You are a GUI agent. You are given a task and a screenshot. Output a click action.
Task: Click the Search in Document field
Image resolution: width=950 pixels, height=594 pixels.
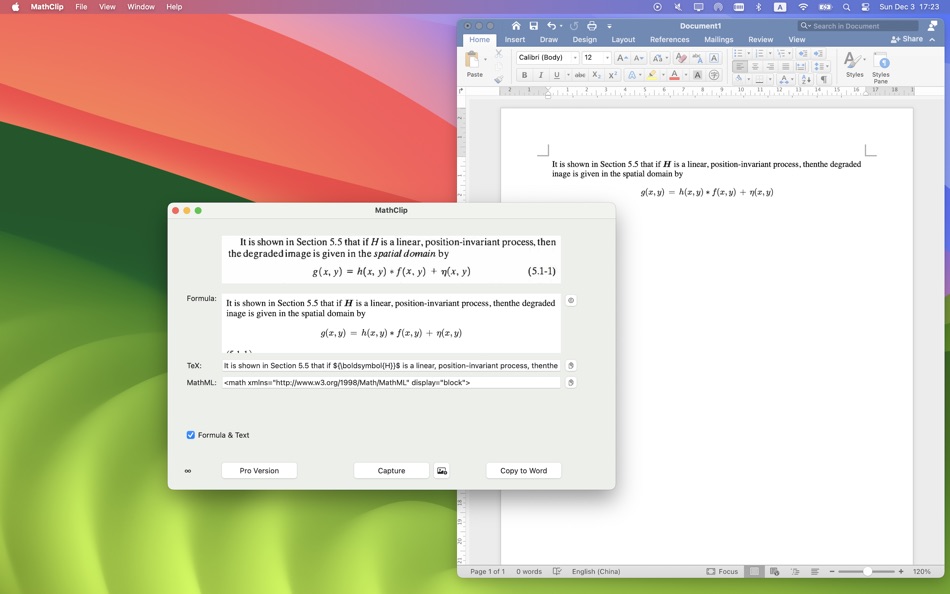tap(858, 26)
